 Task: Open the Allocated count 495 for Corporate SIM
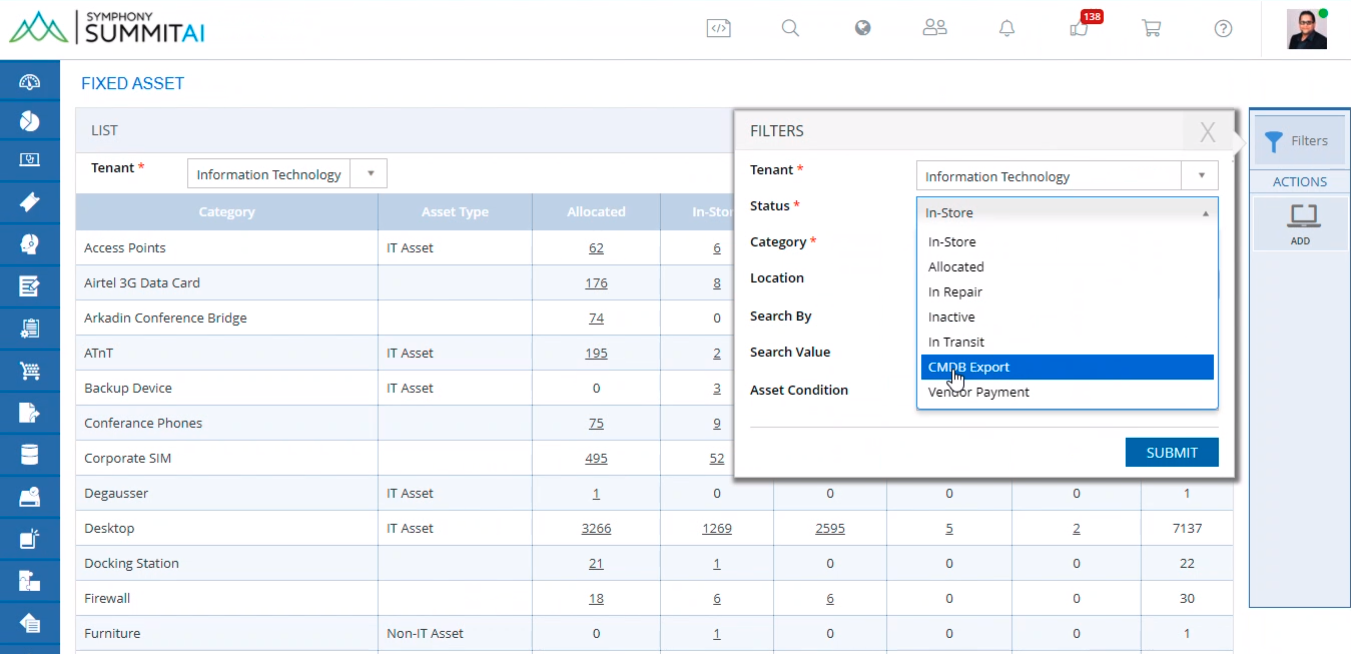[596, 458]
